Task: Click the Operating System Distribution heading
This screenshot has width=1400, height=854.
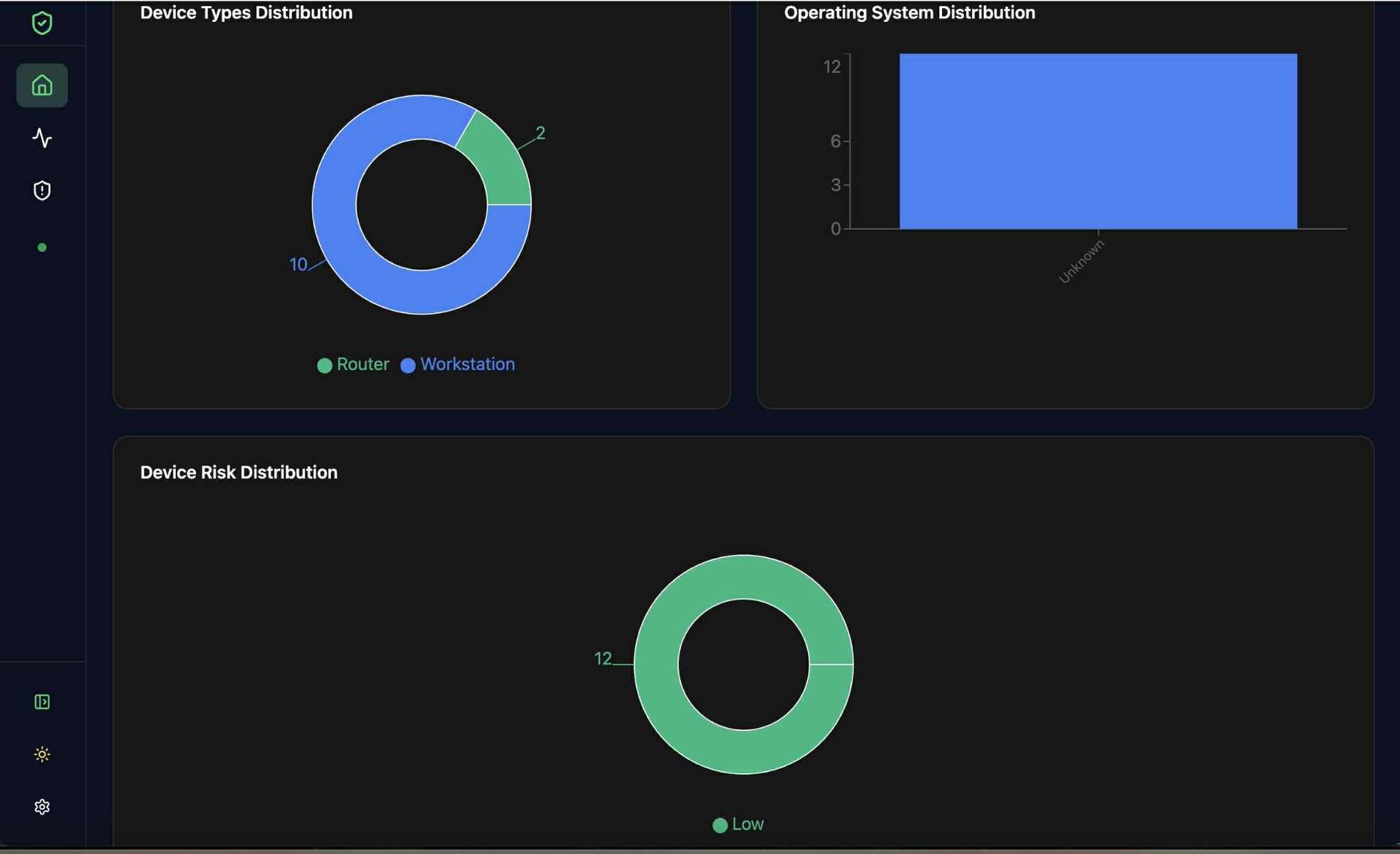Action: tap(909, 12)
